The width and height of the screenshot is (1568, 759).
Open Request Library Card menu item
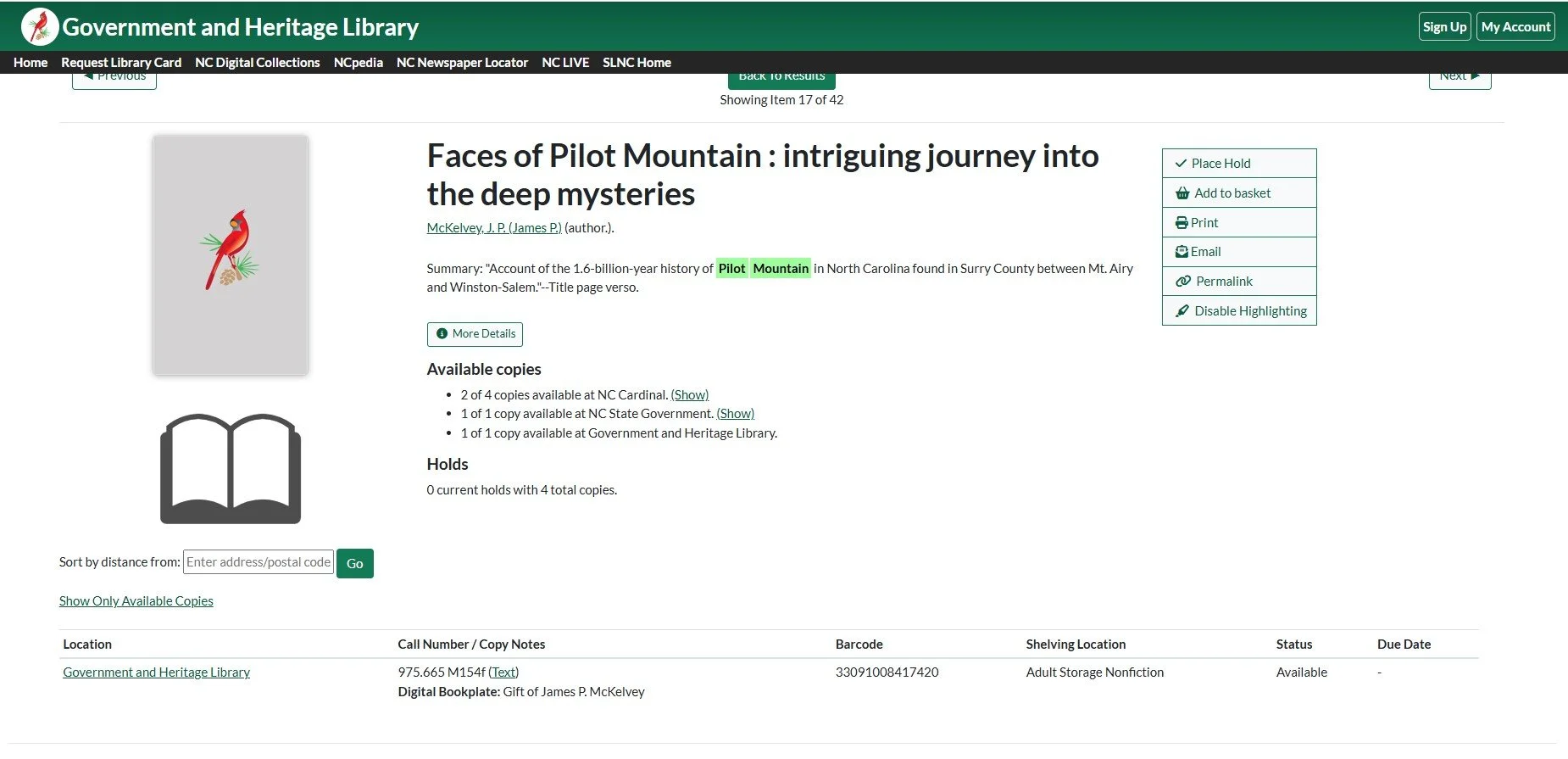pos(121,63)
